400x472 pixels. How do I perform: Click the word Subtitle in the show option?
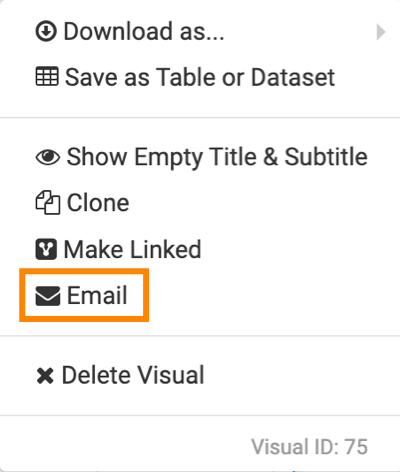click(326, 157)
